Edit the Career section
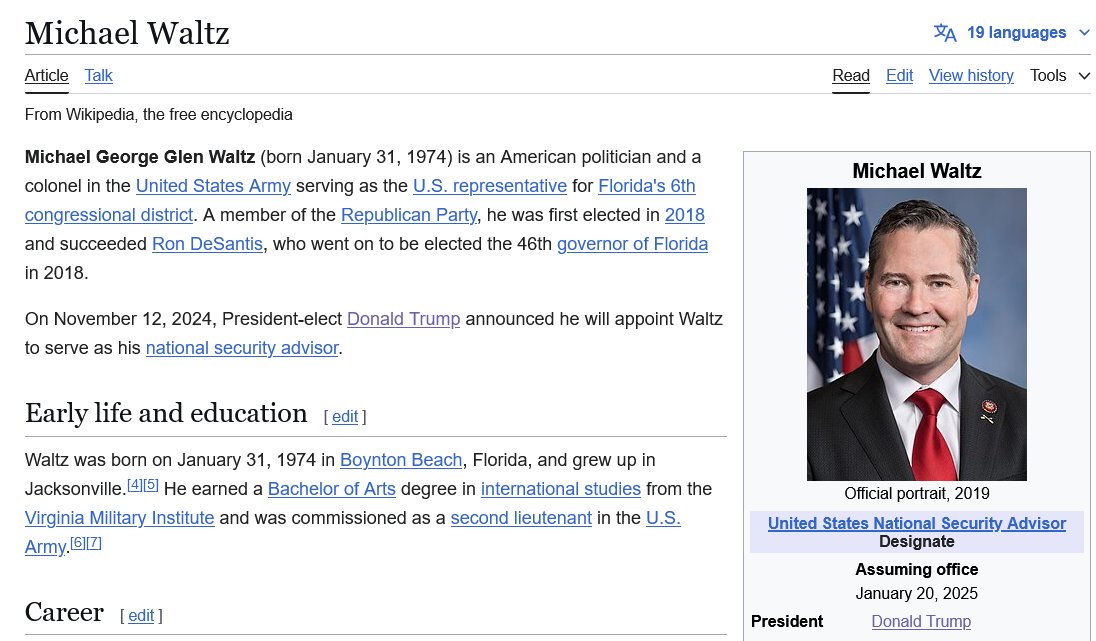This screenshot has width=1096, height=641. [x=141, y=616]
